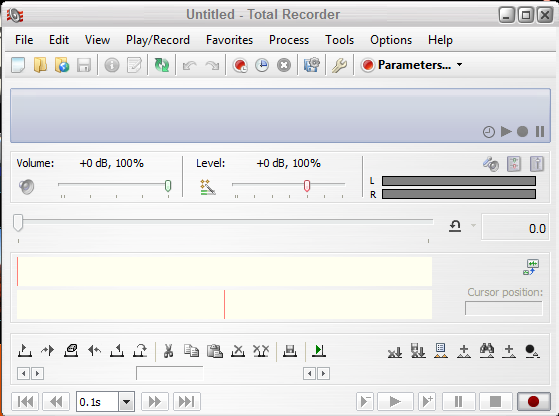Open file properties info icon
Viewport: 559px width, 416px height.
(112, 65)
